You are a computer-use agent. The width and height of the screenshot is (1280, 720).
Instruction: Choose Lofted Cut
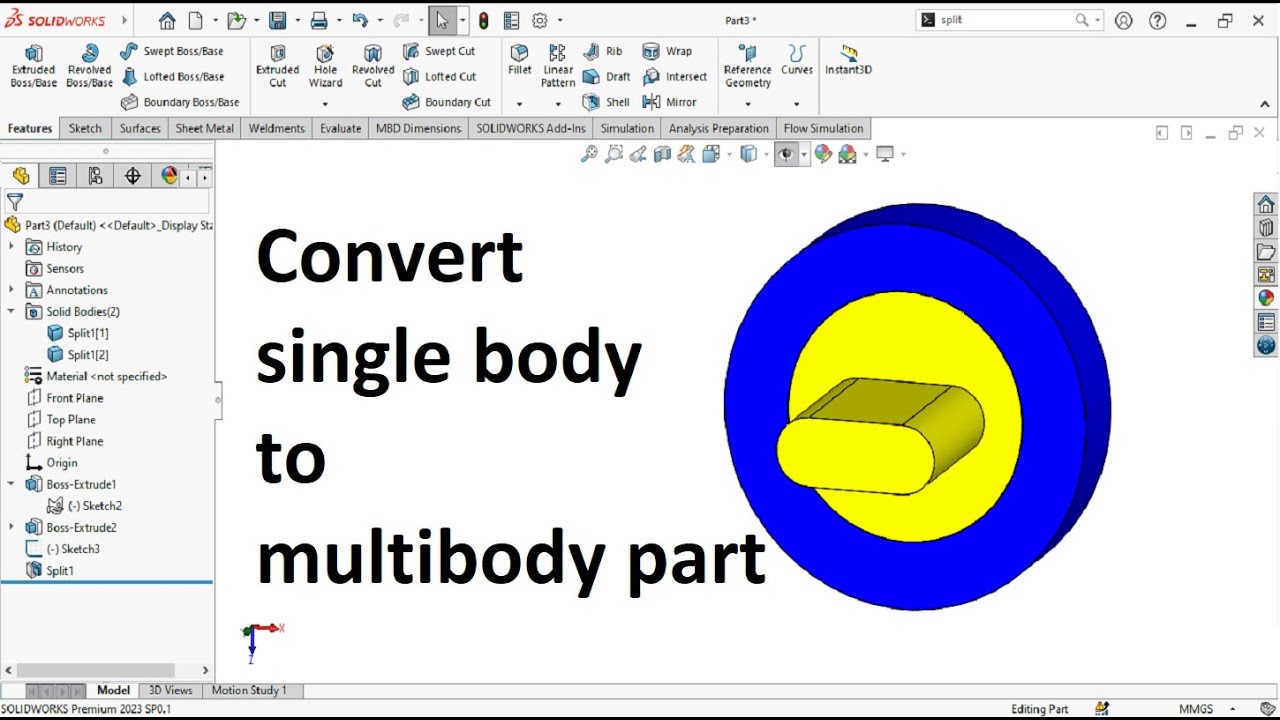(439, 77)
